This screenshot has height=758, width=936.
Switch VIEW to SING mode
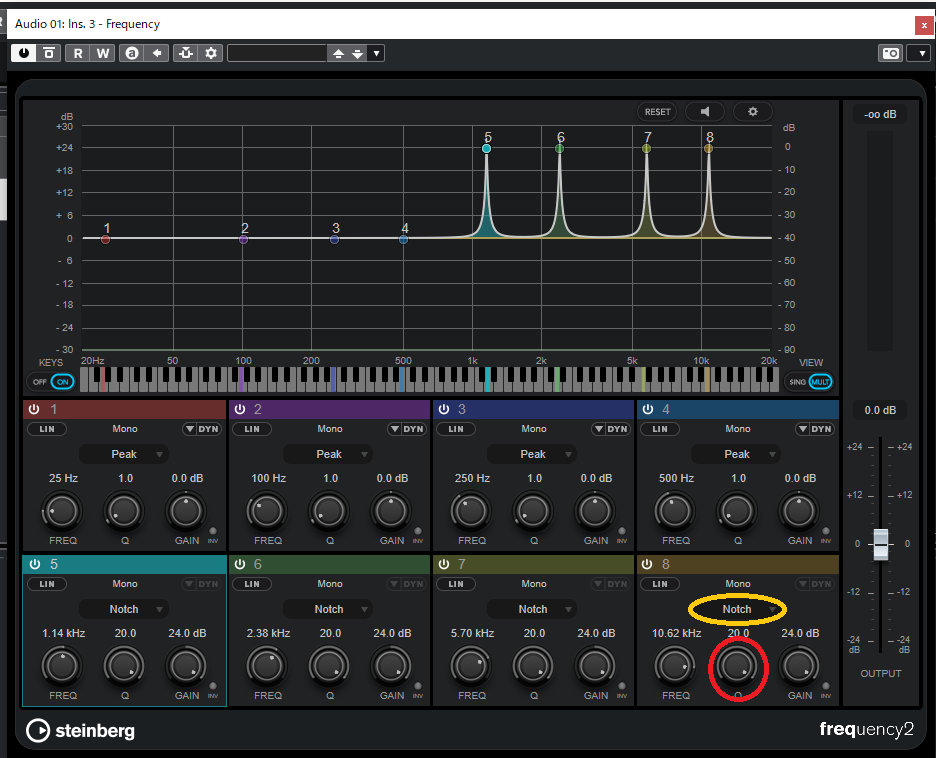798,382
